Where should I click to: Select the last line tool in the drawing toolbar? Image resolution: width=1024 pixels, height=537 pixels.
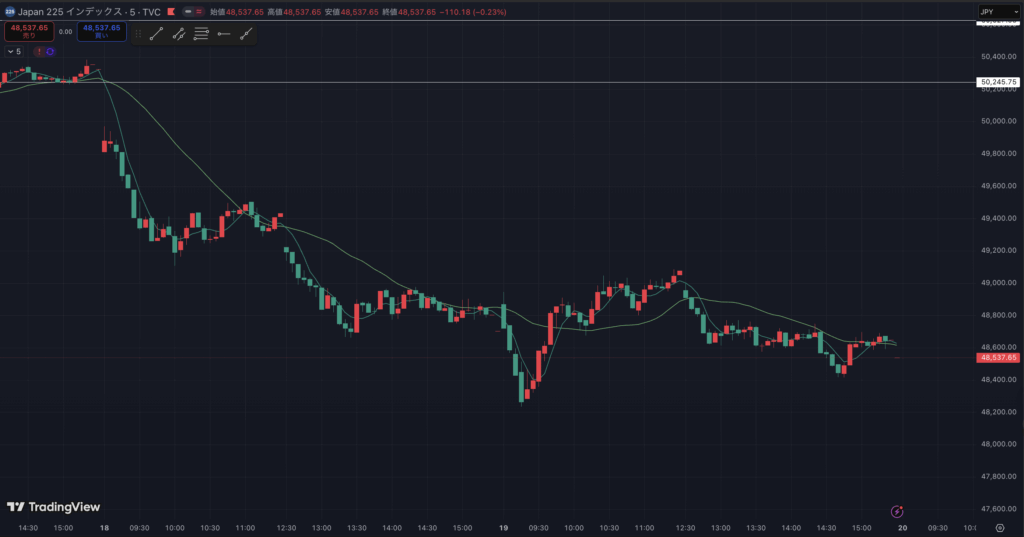coord(246,33)
